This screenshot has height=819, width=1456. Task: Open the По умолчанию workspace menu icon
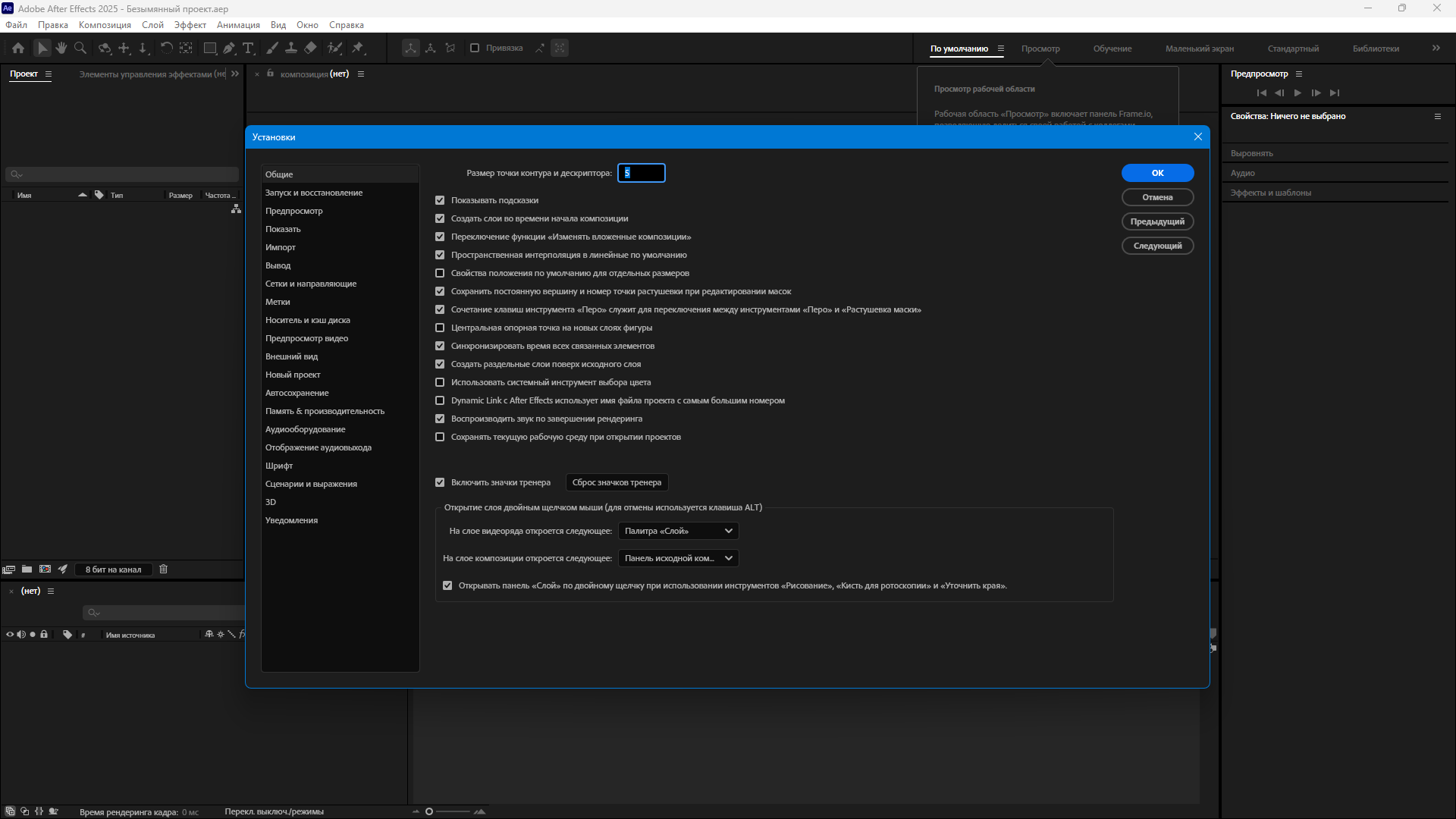(x=1000, y=49)
